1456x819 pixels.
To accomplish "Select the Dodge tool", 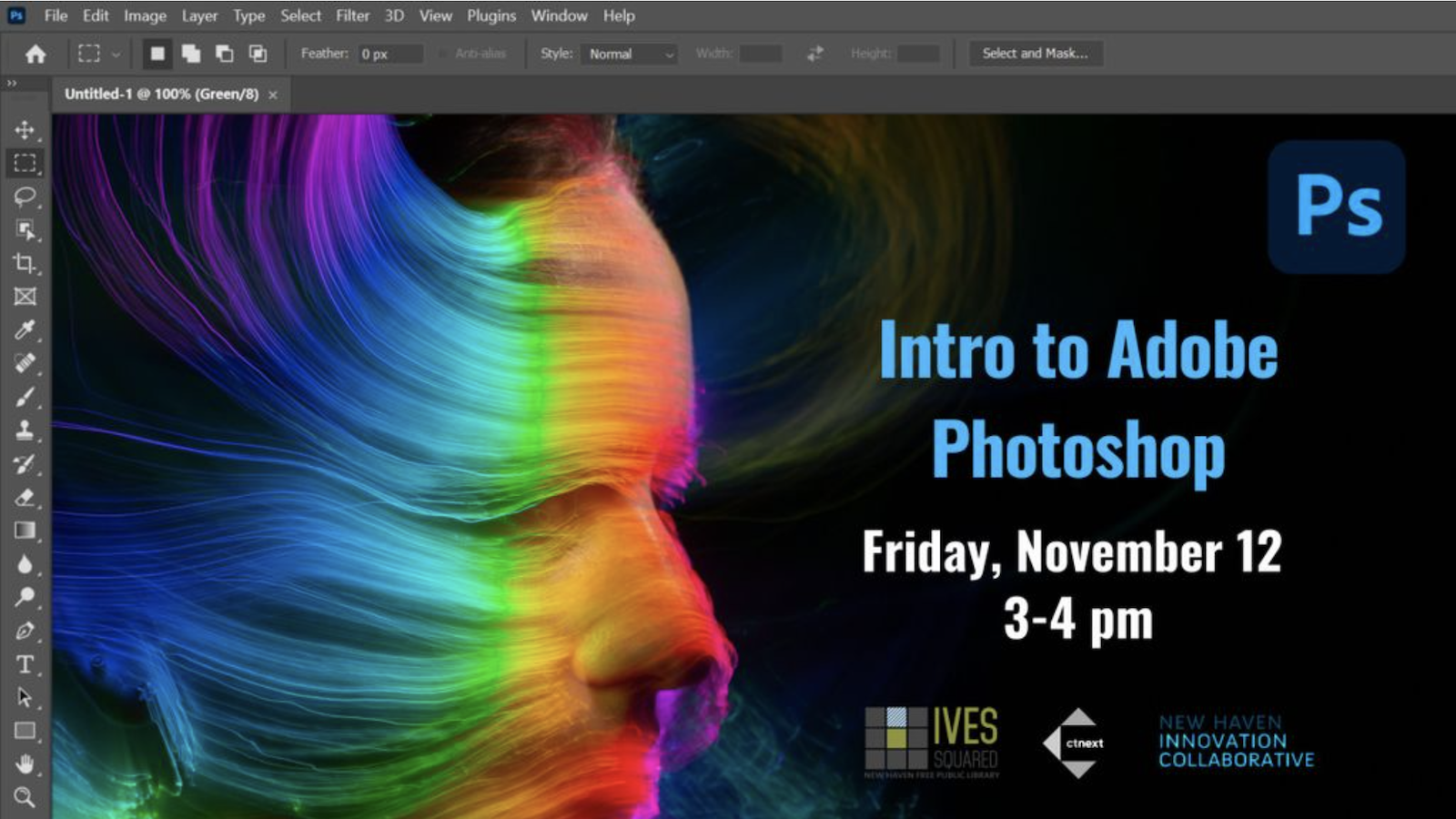I will coord(25,597).
